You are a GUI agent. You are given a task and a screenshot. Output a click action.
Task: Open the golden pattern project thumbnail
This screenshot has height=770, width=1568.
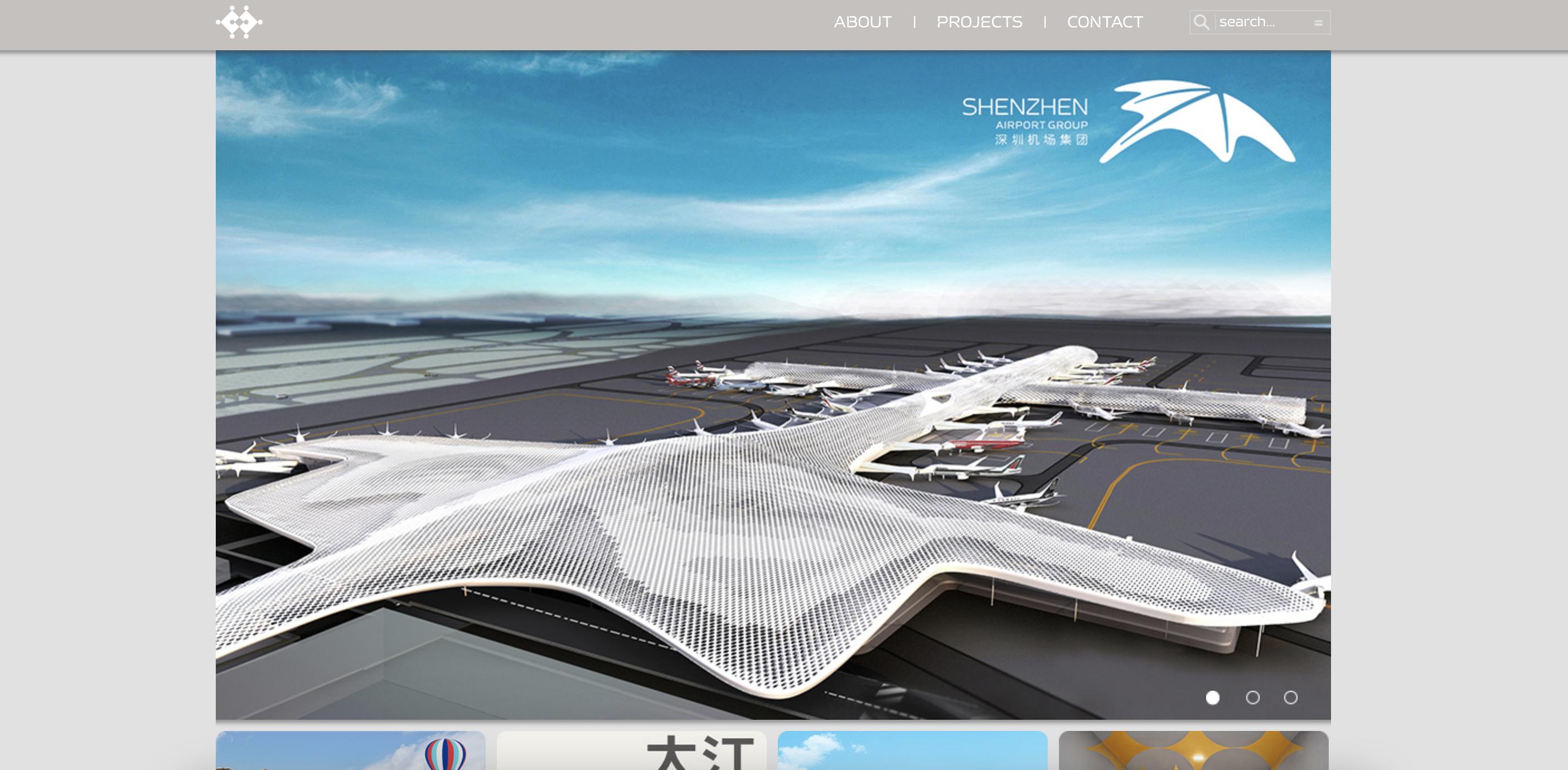(1193, 751)
